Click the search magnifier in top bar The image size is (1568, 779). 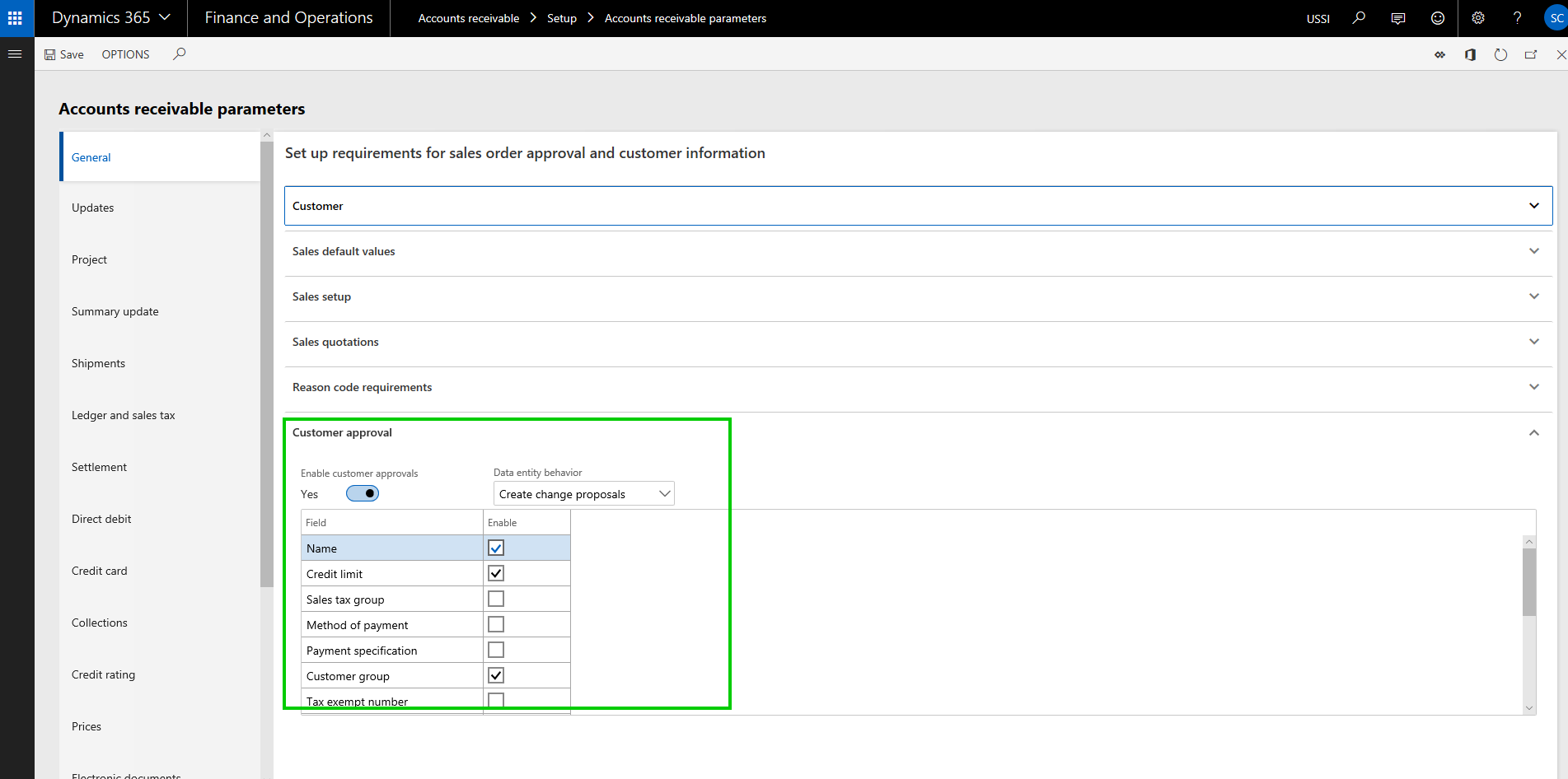click(x=1359, y=18)
